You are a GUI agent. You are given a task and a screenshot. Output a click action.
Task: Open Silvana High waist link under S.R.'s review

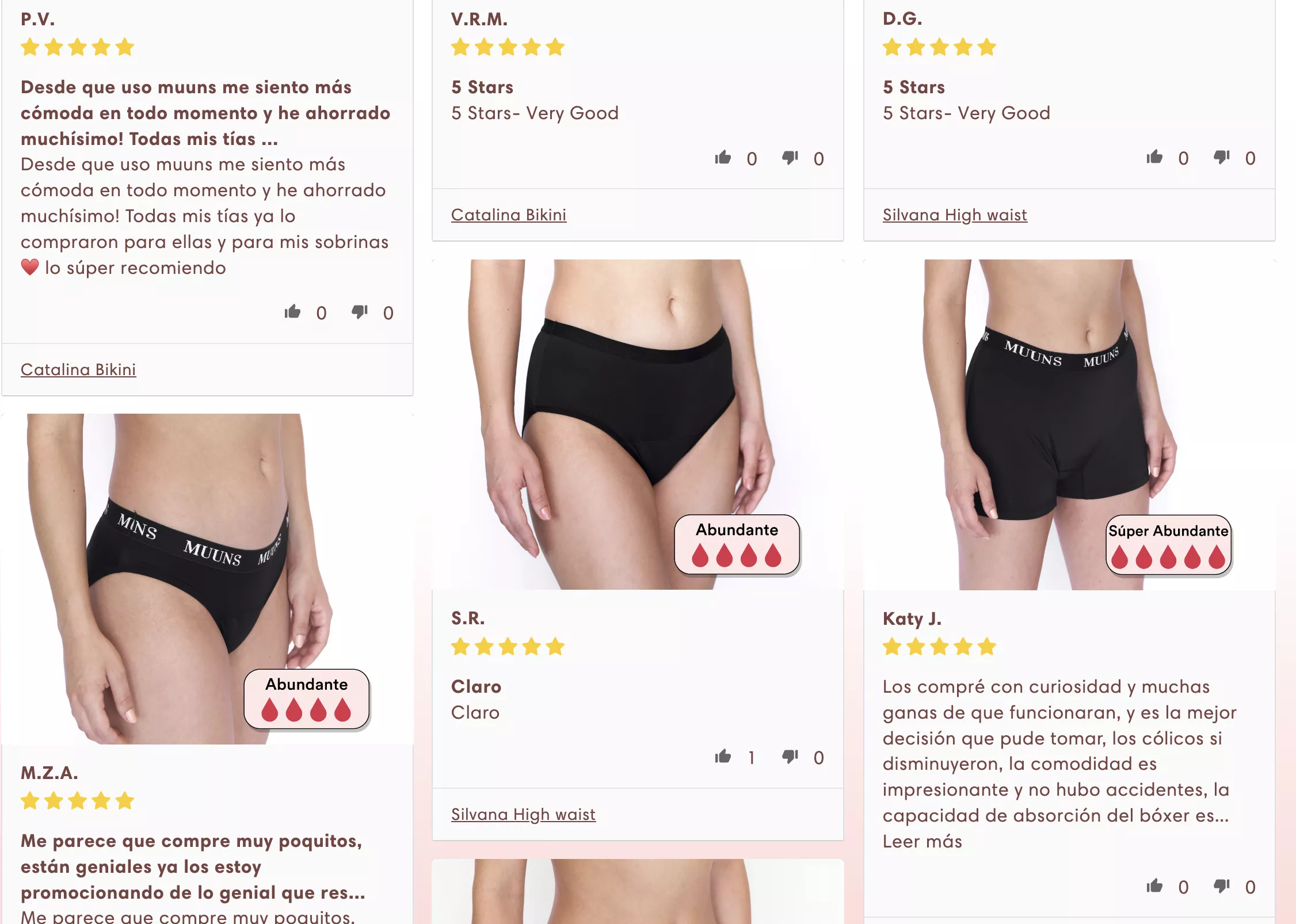coord(523,814)
